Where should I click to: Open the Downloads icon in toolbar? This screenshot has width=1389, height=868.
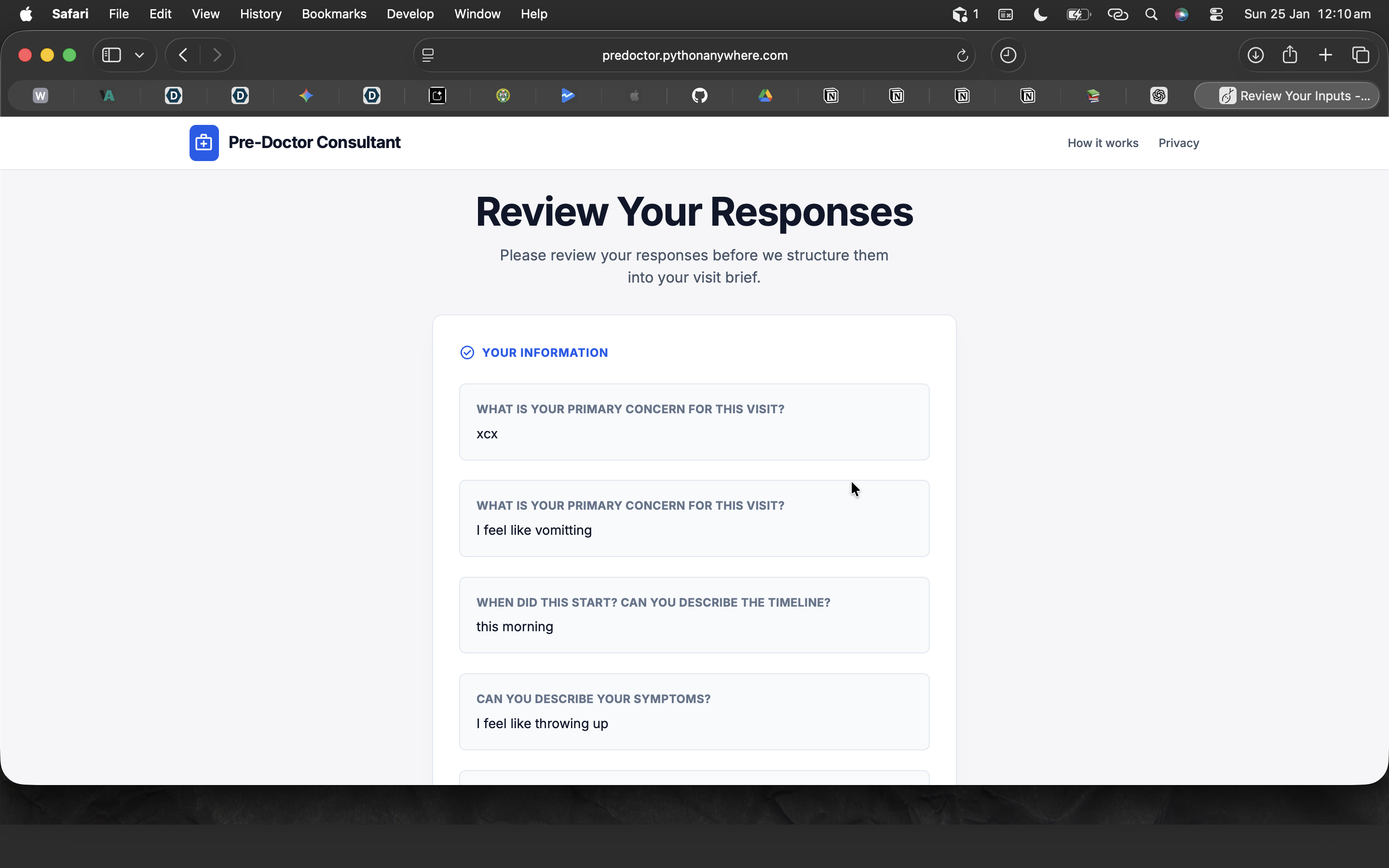coord(1255,55)
